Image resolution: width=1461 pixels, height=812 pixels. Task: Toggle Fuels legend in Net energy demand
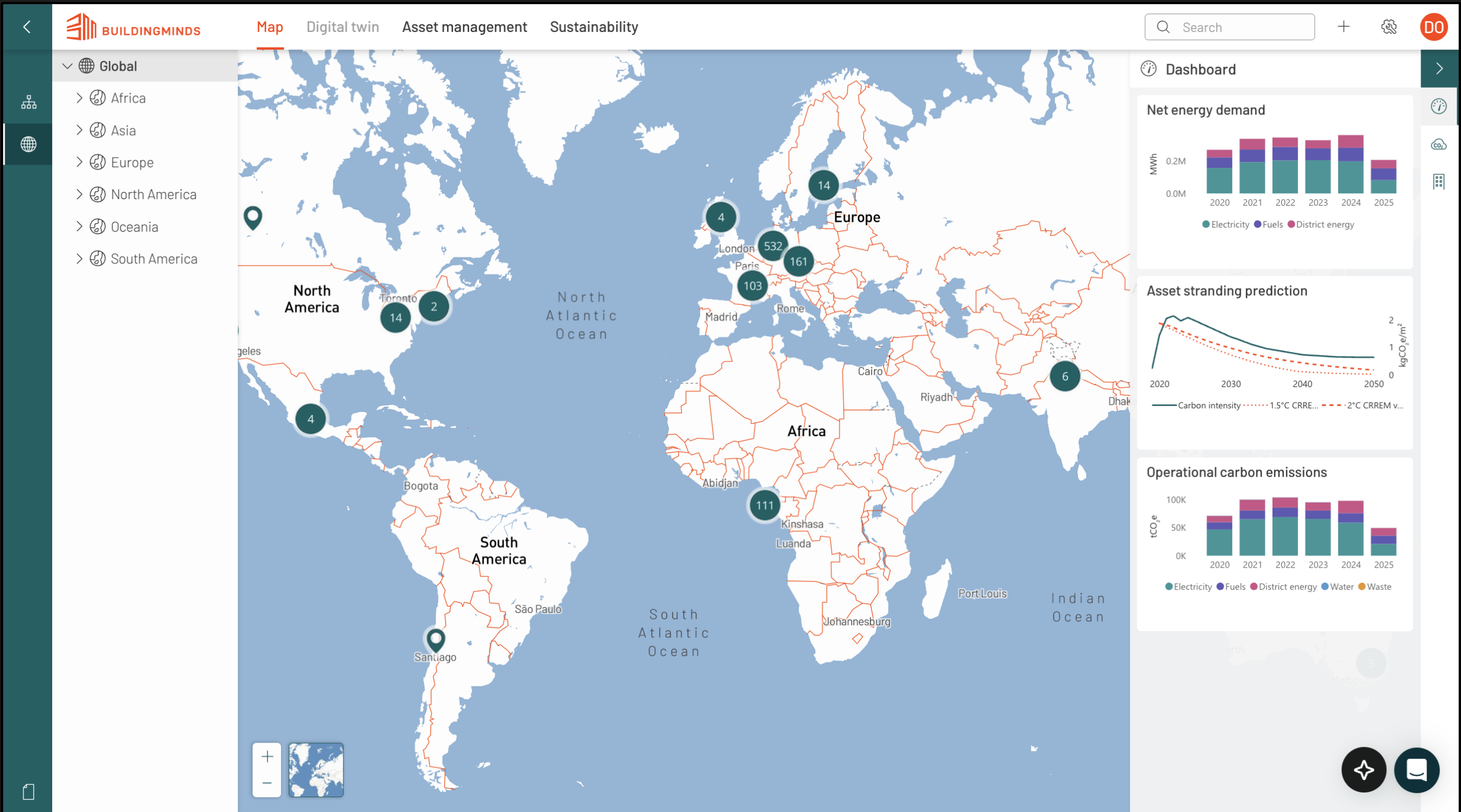point(1268,225)
